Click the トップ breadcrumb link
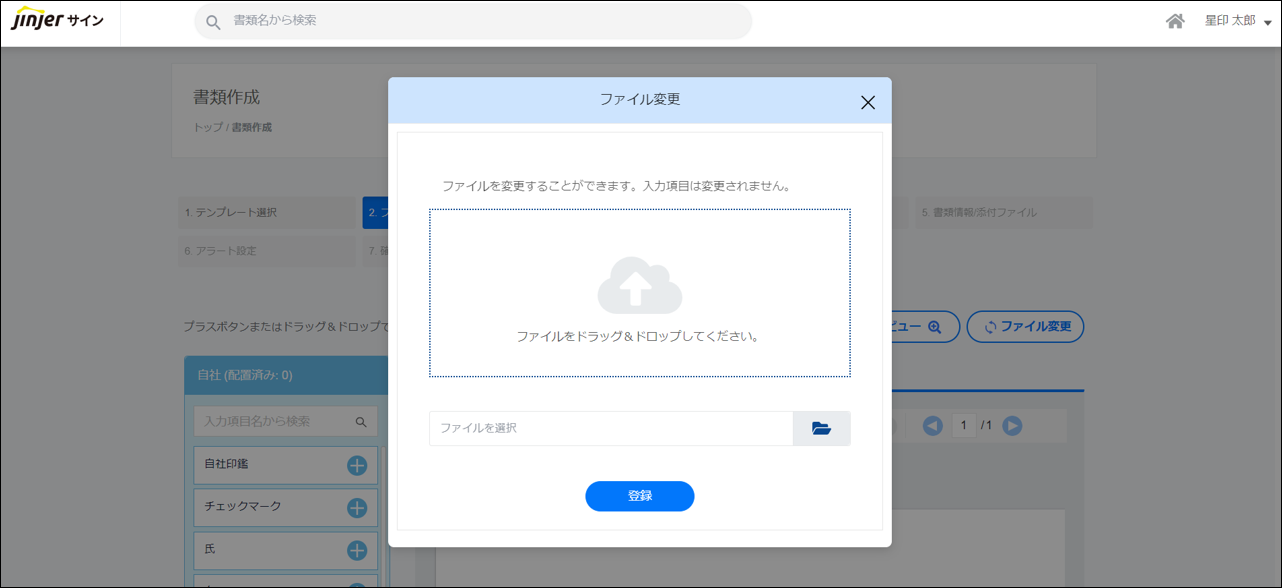The image size is (1282, 588). 207,128
